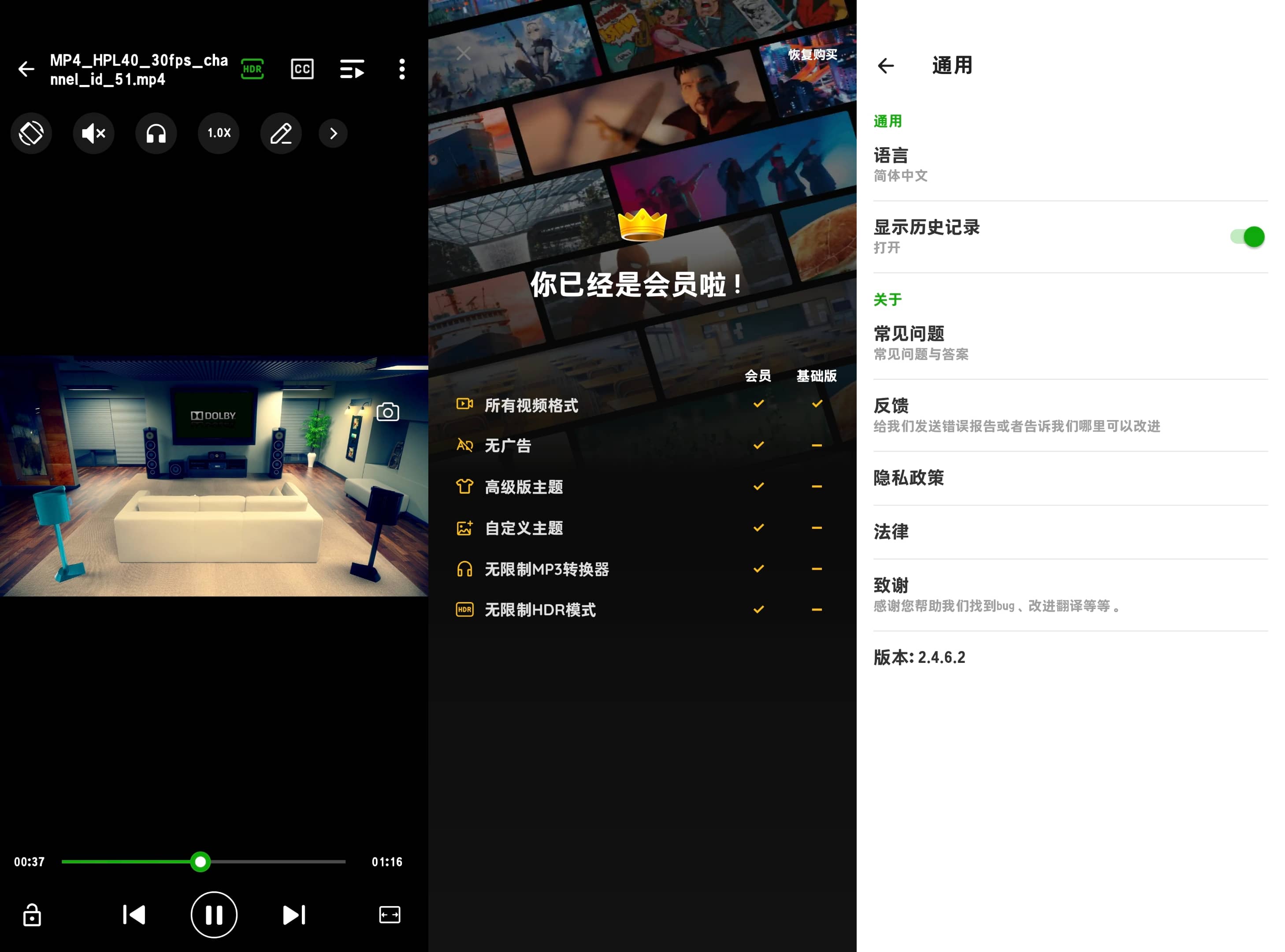Take a screenshot with the camera icon

(x=388, y=412)
